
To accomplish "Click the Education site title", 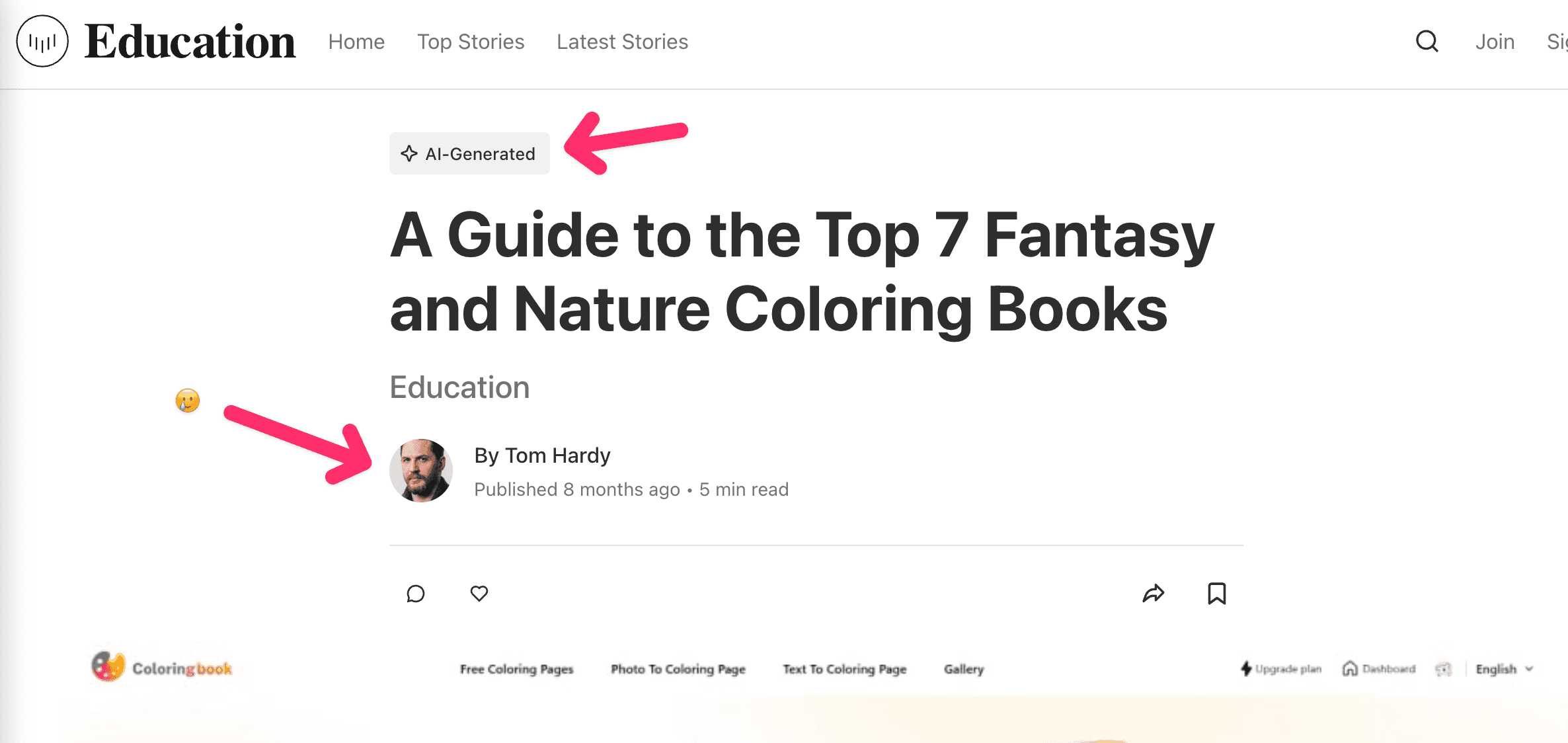I will [x=190, y=42].
